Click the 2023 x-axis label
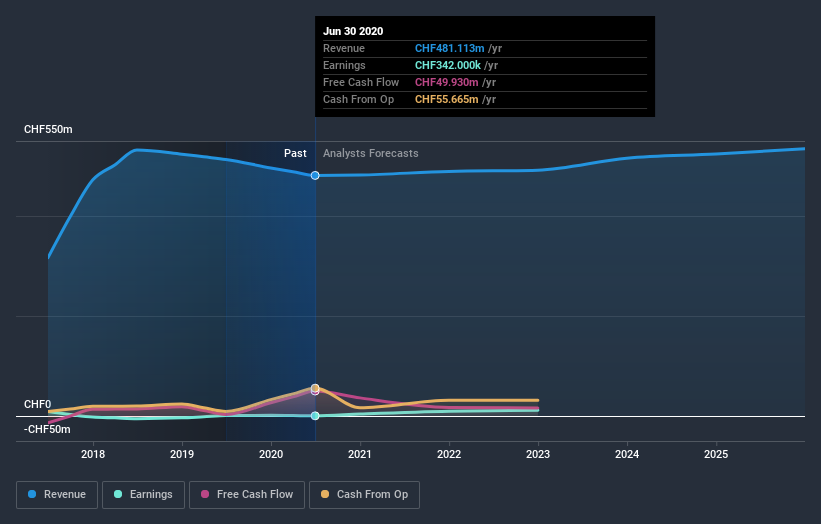This screenshot has height=524, width=821. tap(538, 454)
